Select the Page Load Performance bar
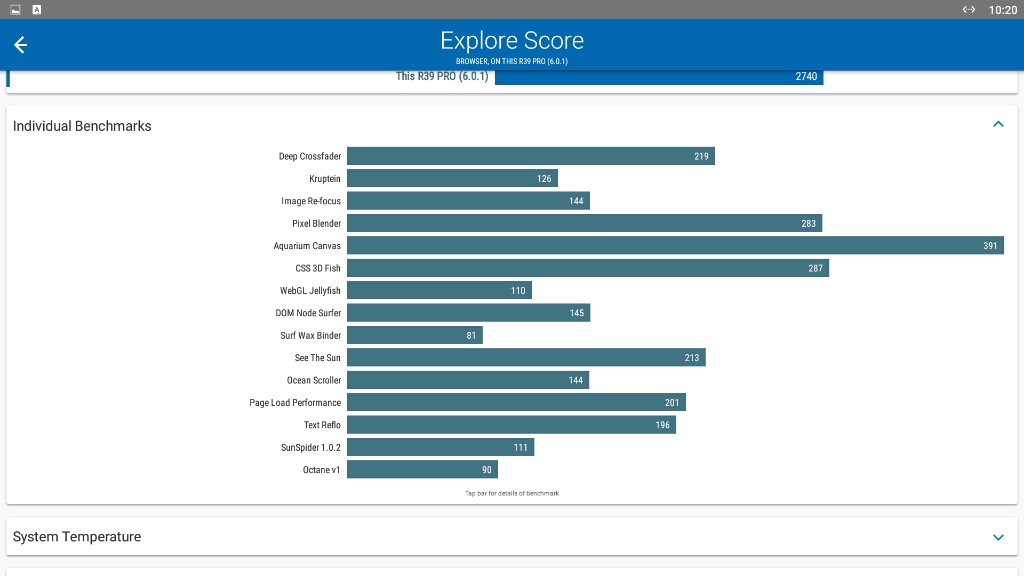This screenshot has width=1024, height=576. point(517,402)
